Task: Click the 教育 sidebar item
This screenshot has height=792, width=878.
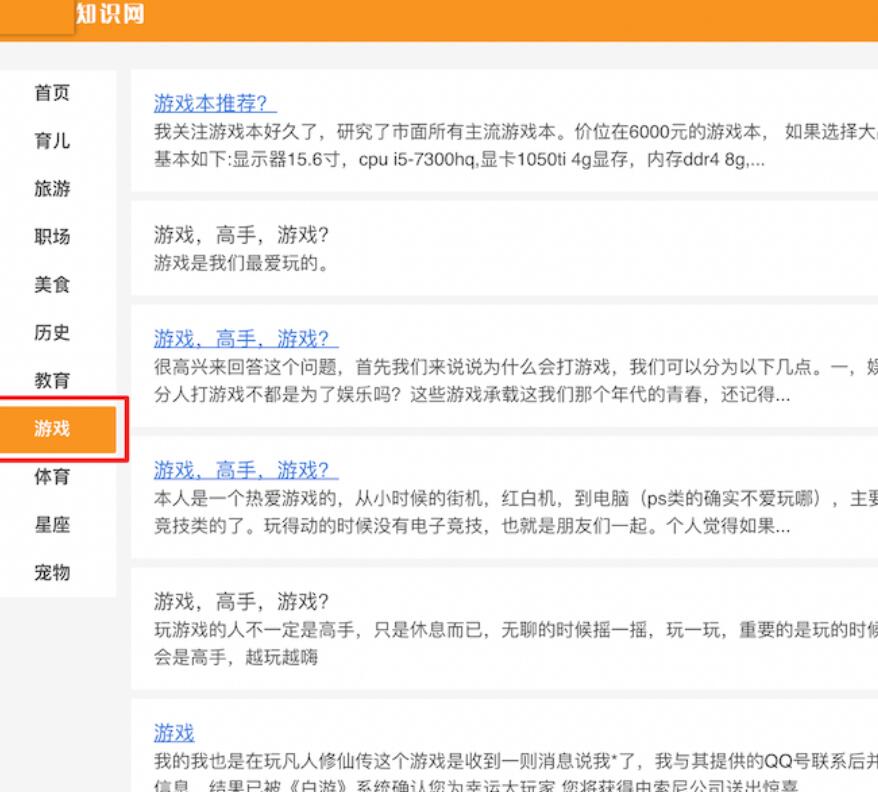Action: pos(53,381)
